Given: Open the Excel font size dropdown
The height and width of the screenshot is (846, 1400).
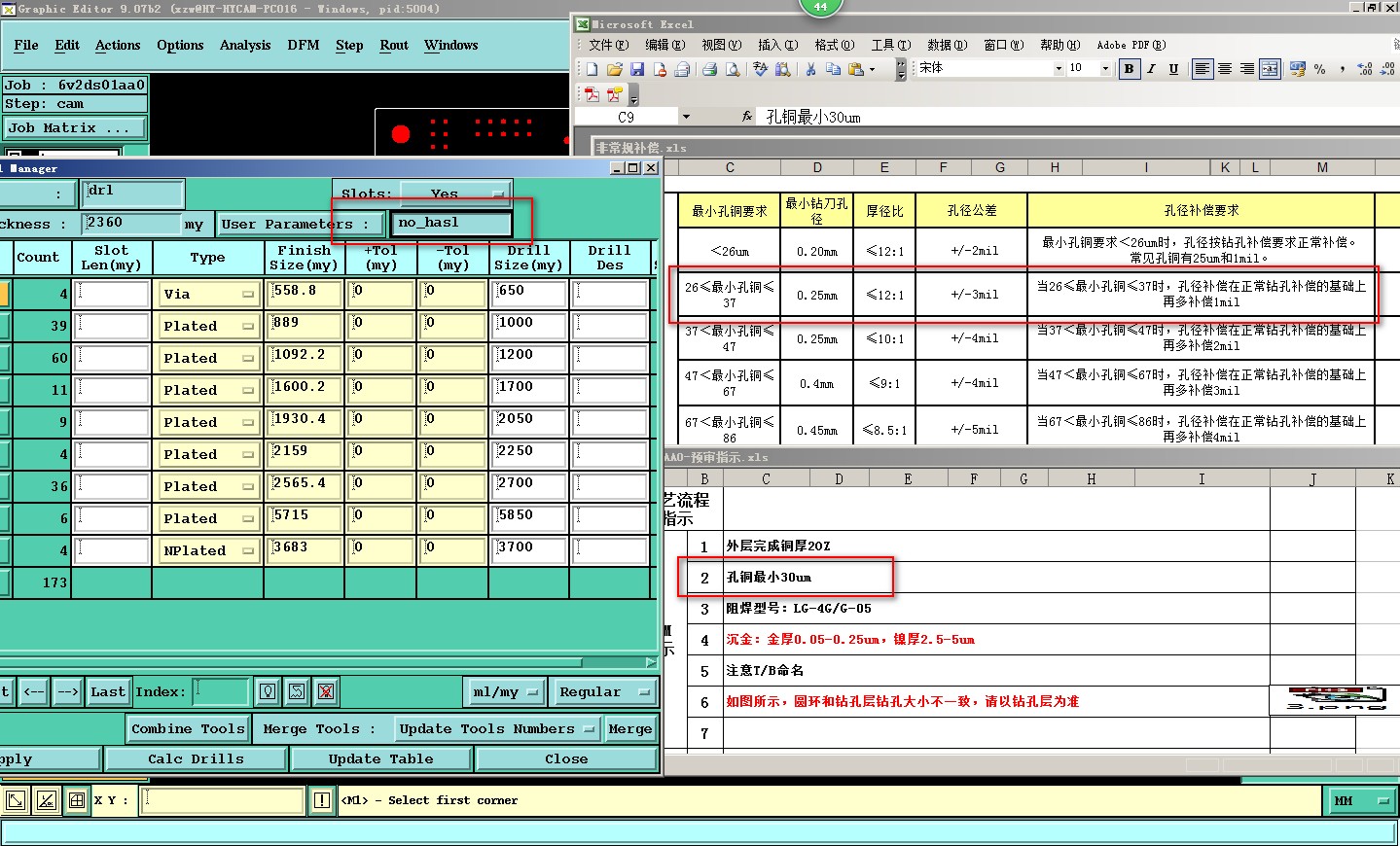Looking at the screenshot, I should tap(1105, 69).
